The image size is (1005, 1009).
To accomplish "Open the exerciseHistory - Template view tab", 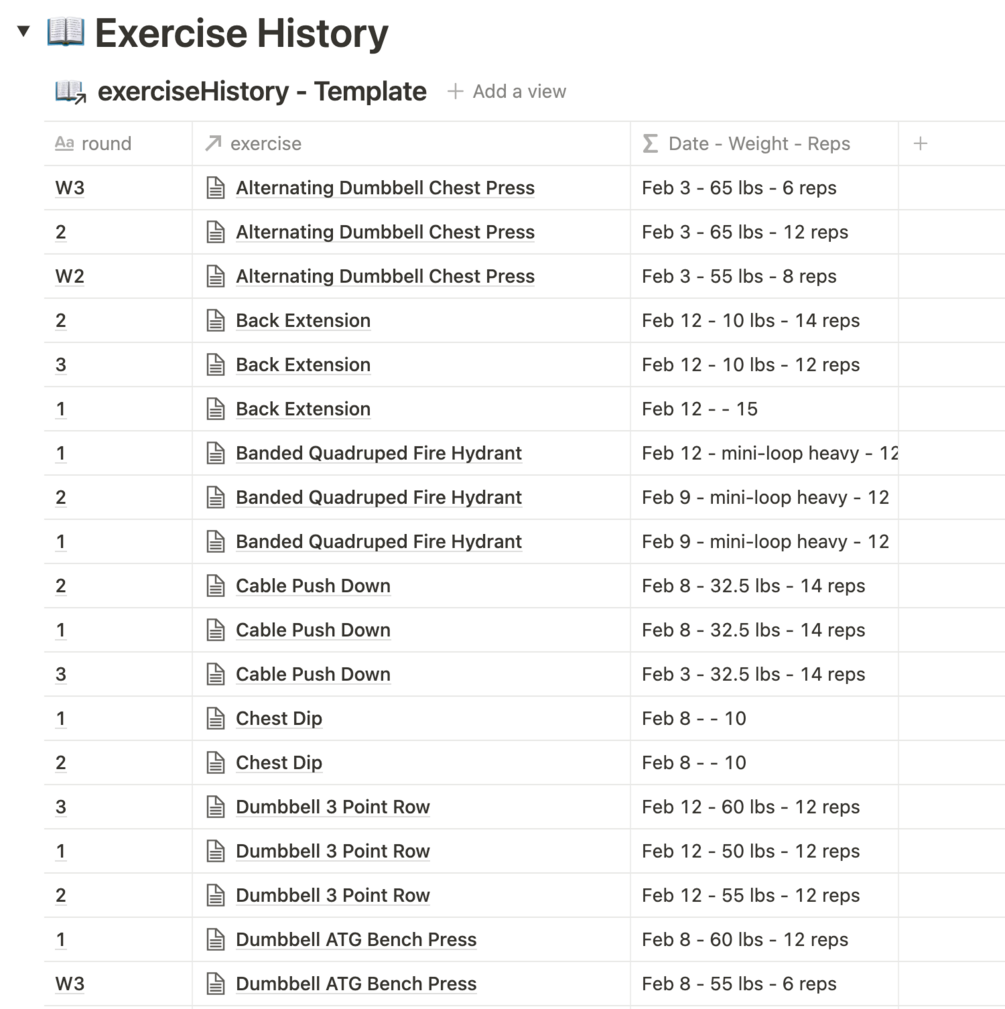I will pyautogui.click(x=261, y=92).
